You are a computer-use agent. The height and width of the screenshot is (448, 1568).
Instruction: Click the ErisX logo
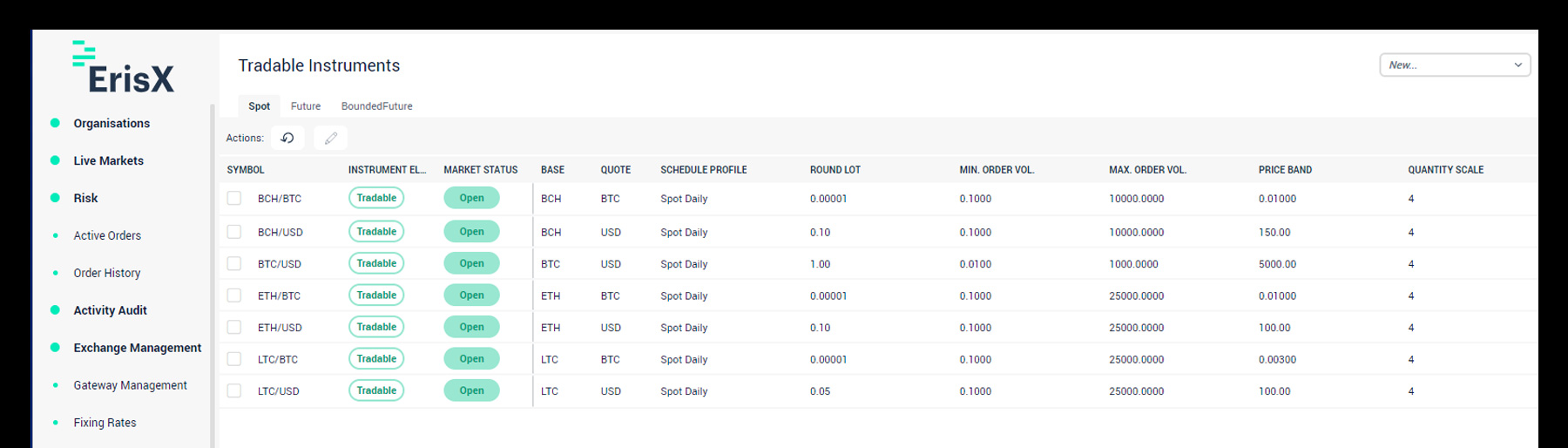click(124, 67)
